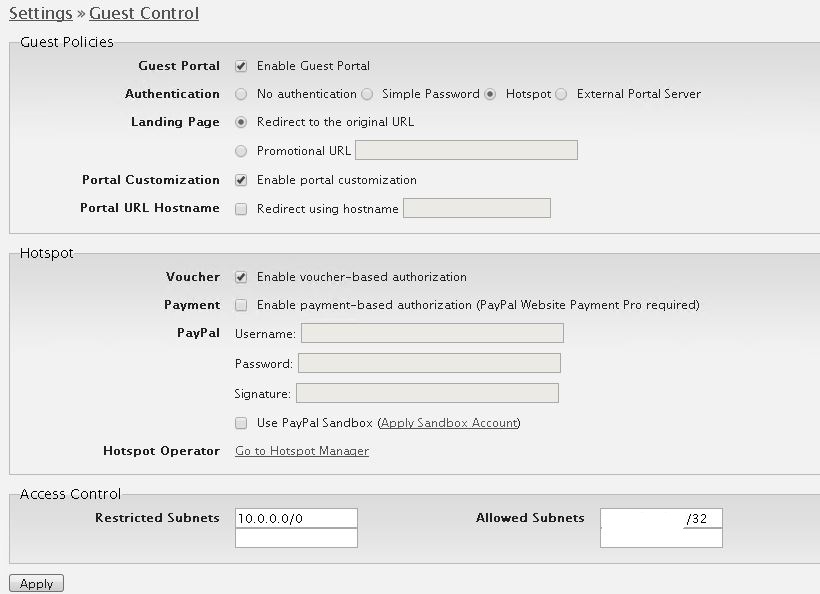
Task: Select the Hotspot authentication radio button
Action: (x=490, y=94)
